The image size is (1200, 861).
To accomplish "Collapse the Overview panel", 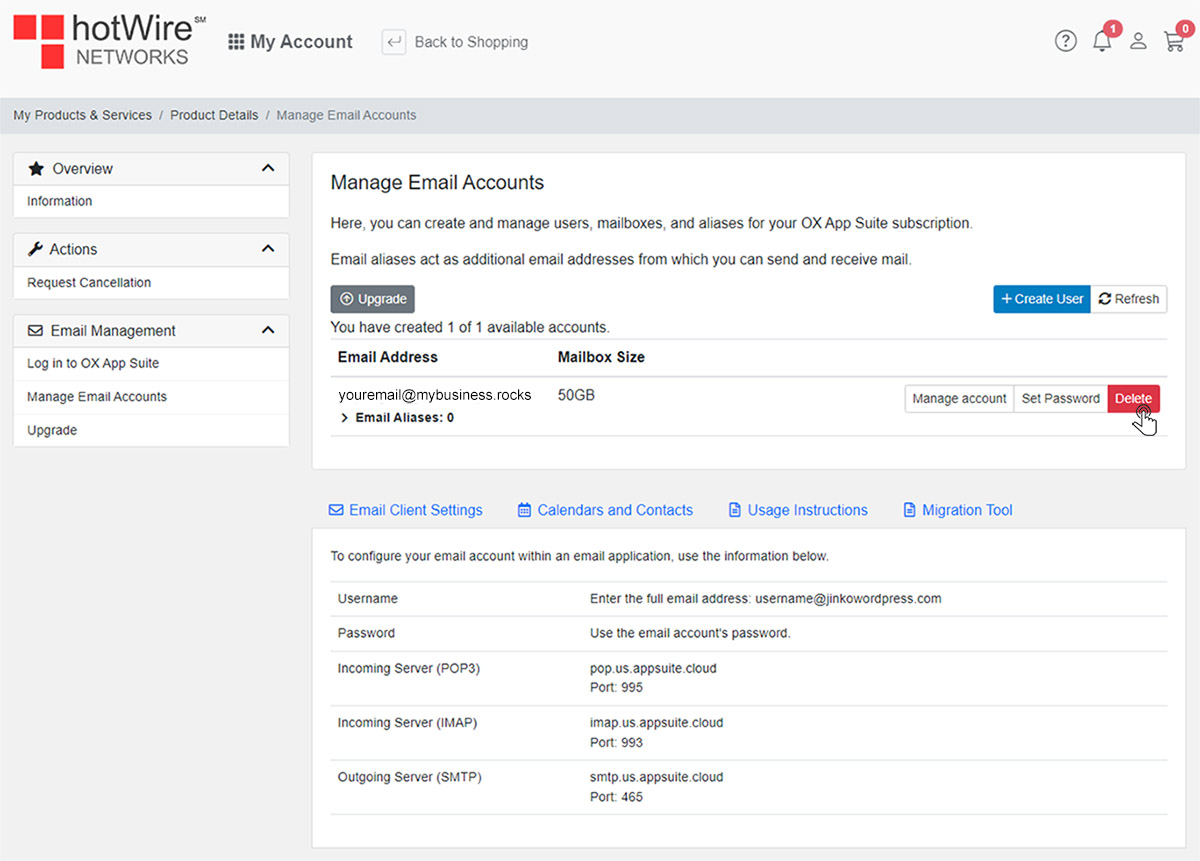I will (x=267, y=168).
